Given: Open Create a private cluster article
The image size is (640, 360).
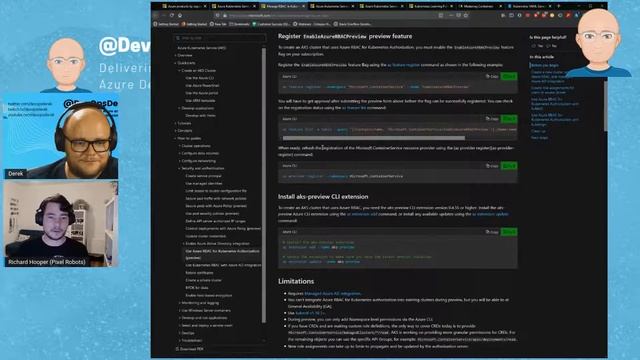Looking at the screenshot, I should pyautogui.click(x=203, y=280).
